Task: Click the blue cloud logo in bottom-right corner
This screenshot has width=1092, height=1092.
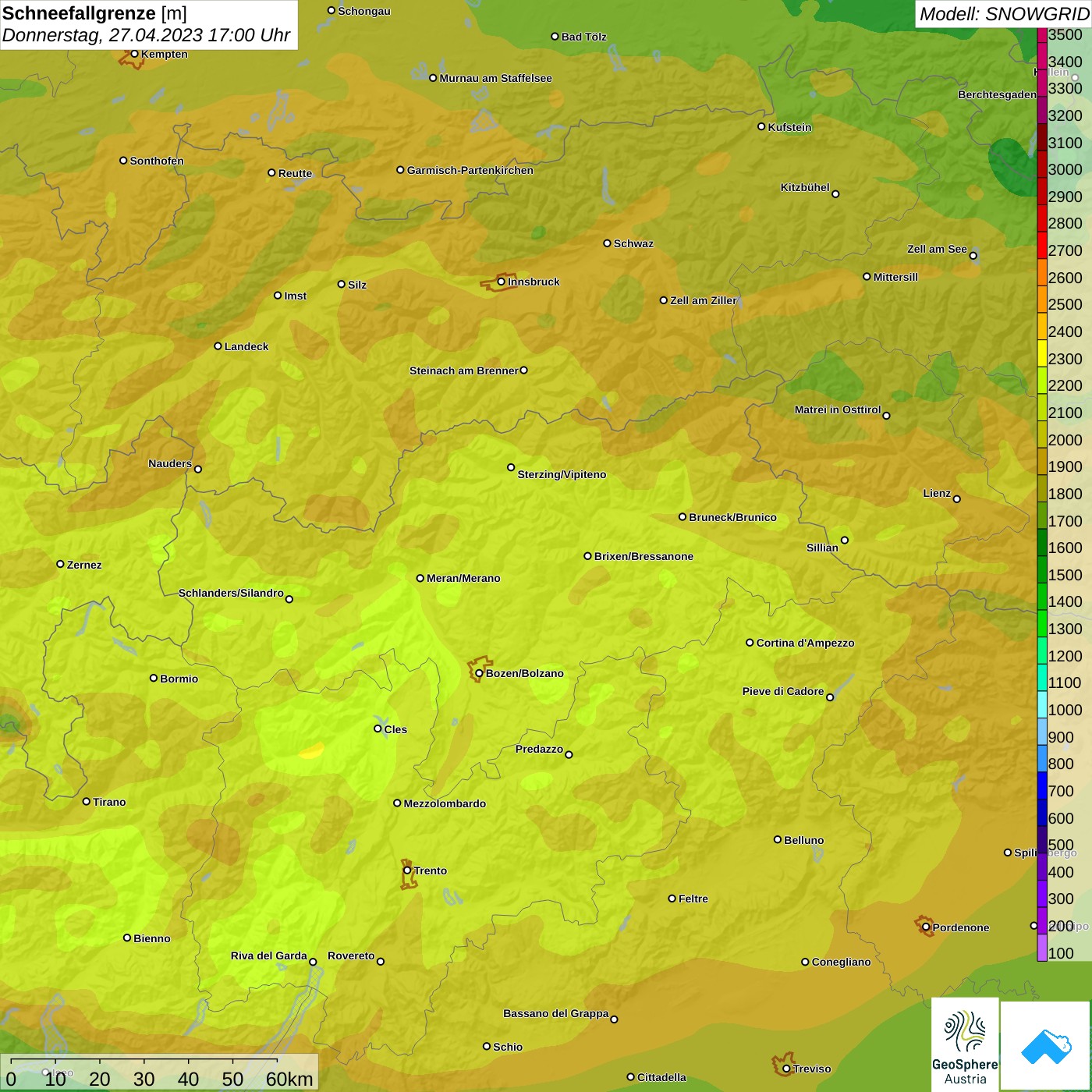Action: (x=1045, y=1045)
